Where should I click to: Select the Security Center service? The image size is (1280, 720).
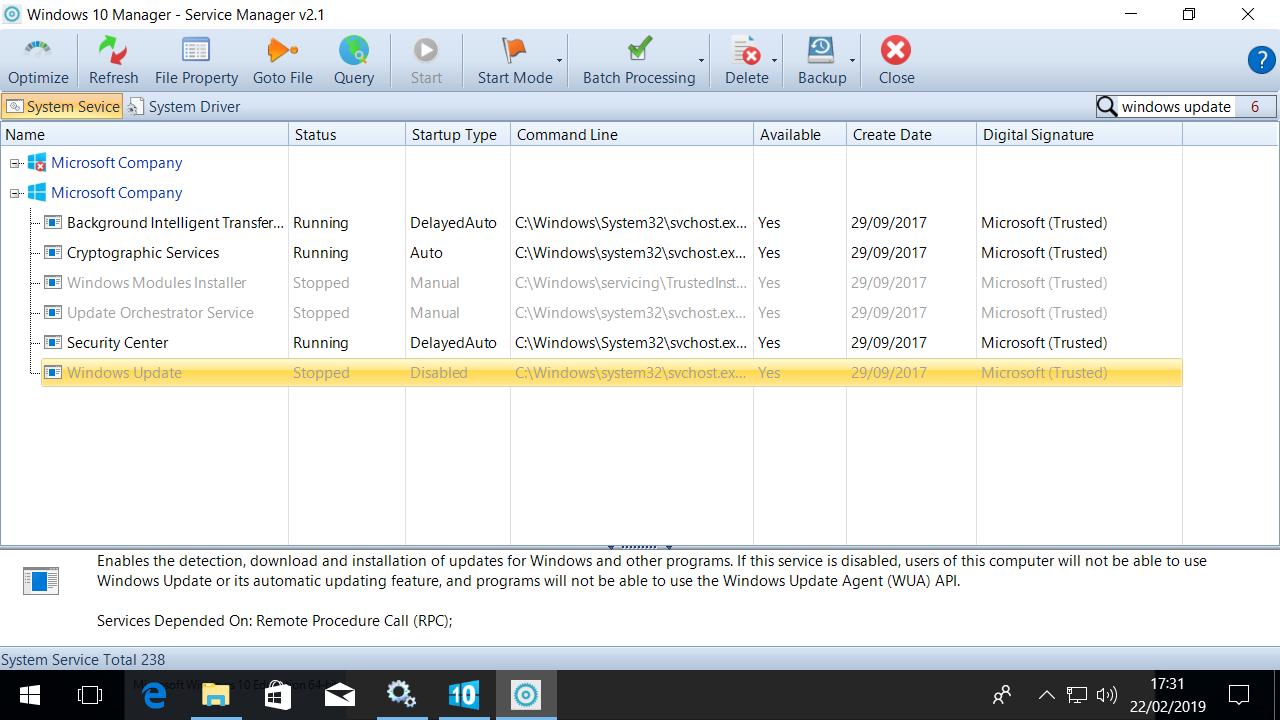point(118,343)
